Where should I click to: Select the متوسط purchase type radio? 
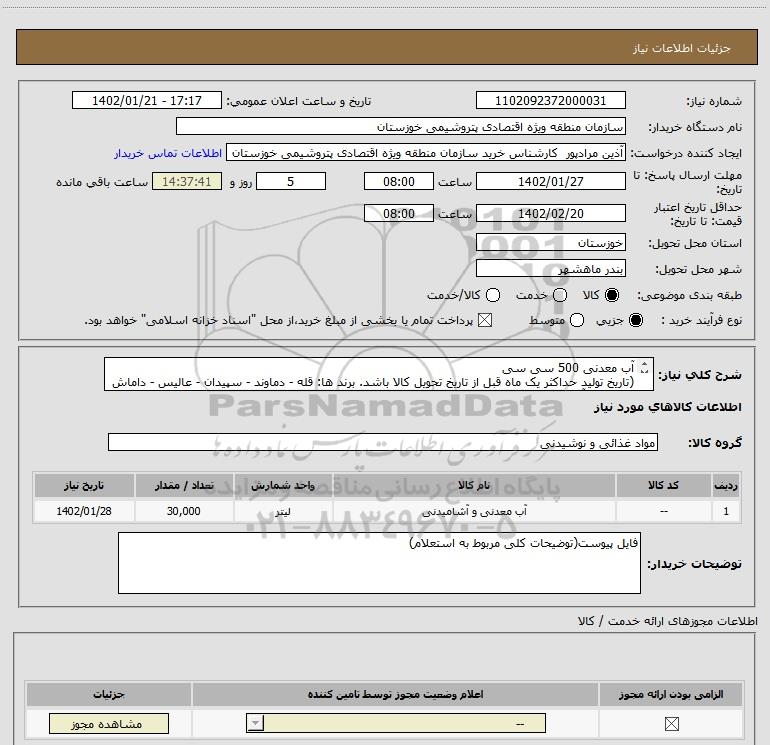(577, 320)
